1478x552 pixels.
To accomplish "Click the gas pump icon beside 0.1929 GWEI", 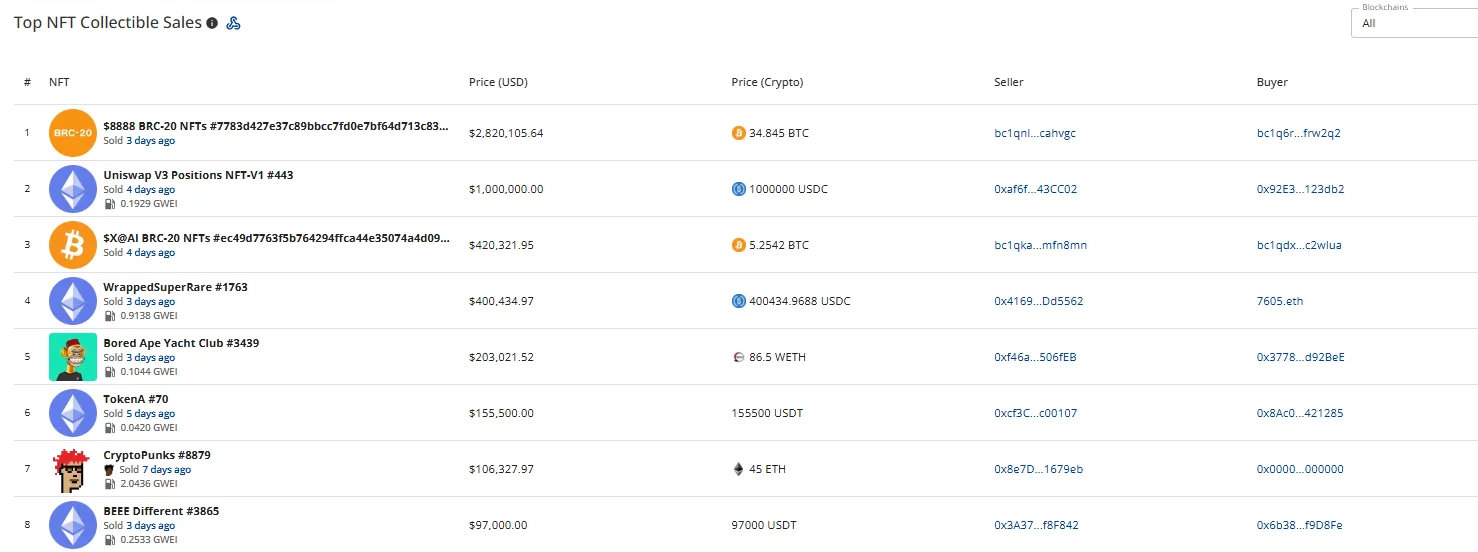I will 109,203.
